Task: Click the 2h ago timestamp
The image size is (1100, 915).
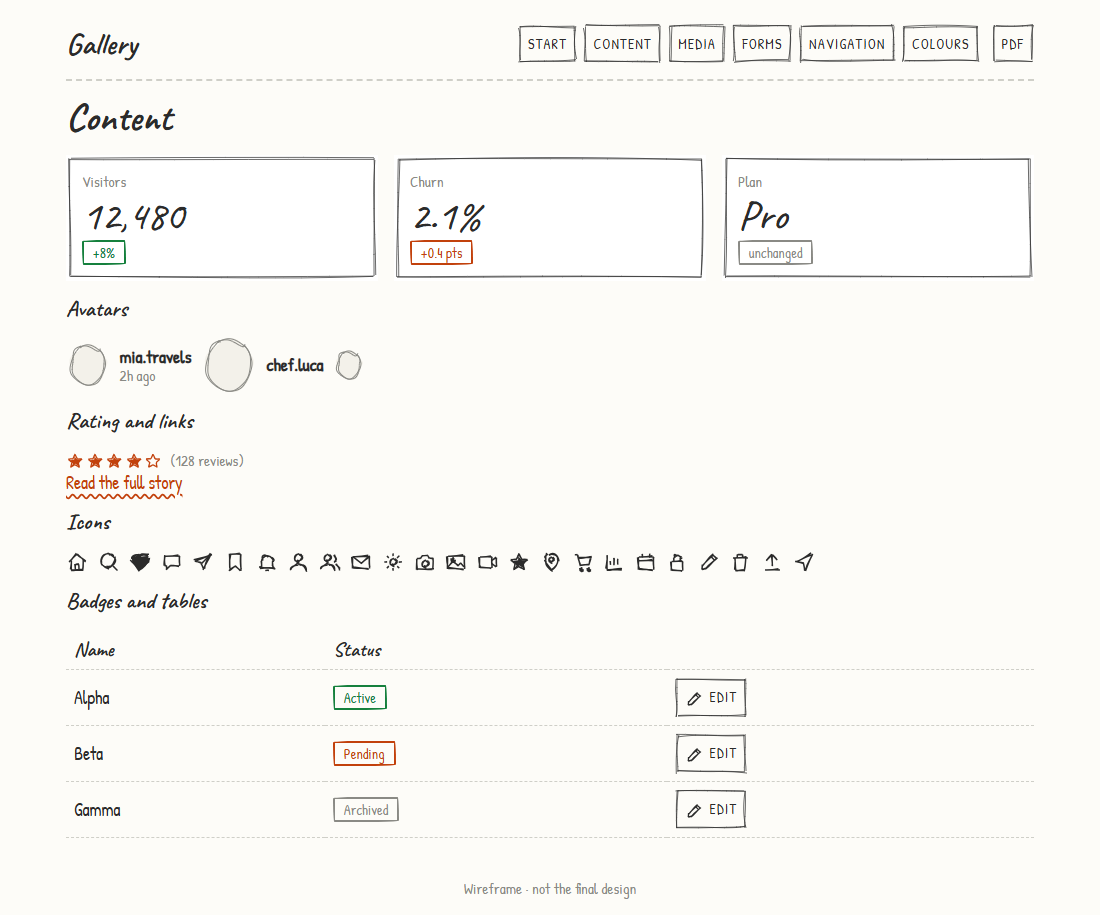Action: (137, 377)
